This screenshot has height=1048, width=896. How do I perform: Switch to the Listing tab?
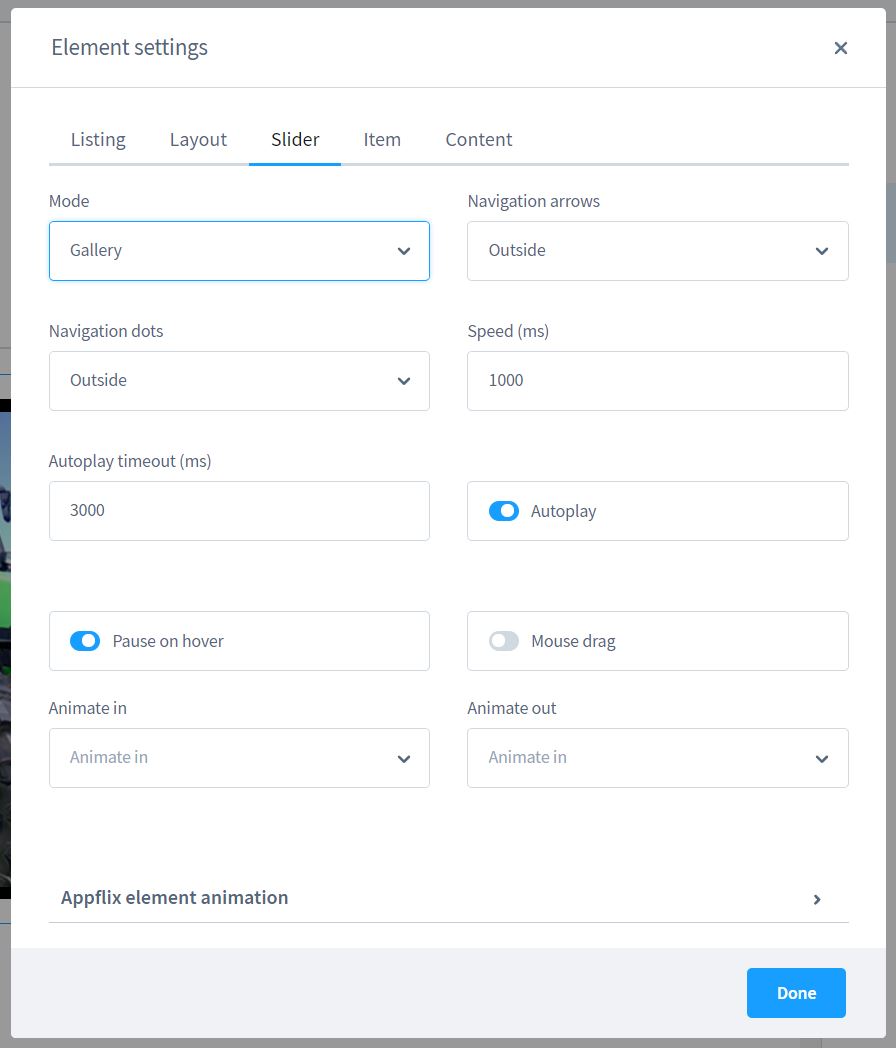pyautogui.click(x=98, y=140)
